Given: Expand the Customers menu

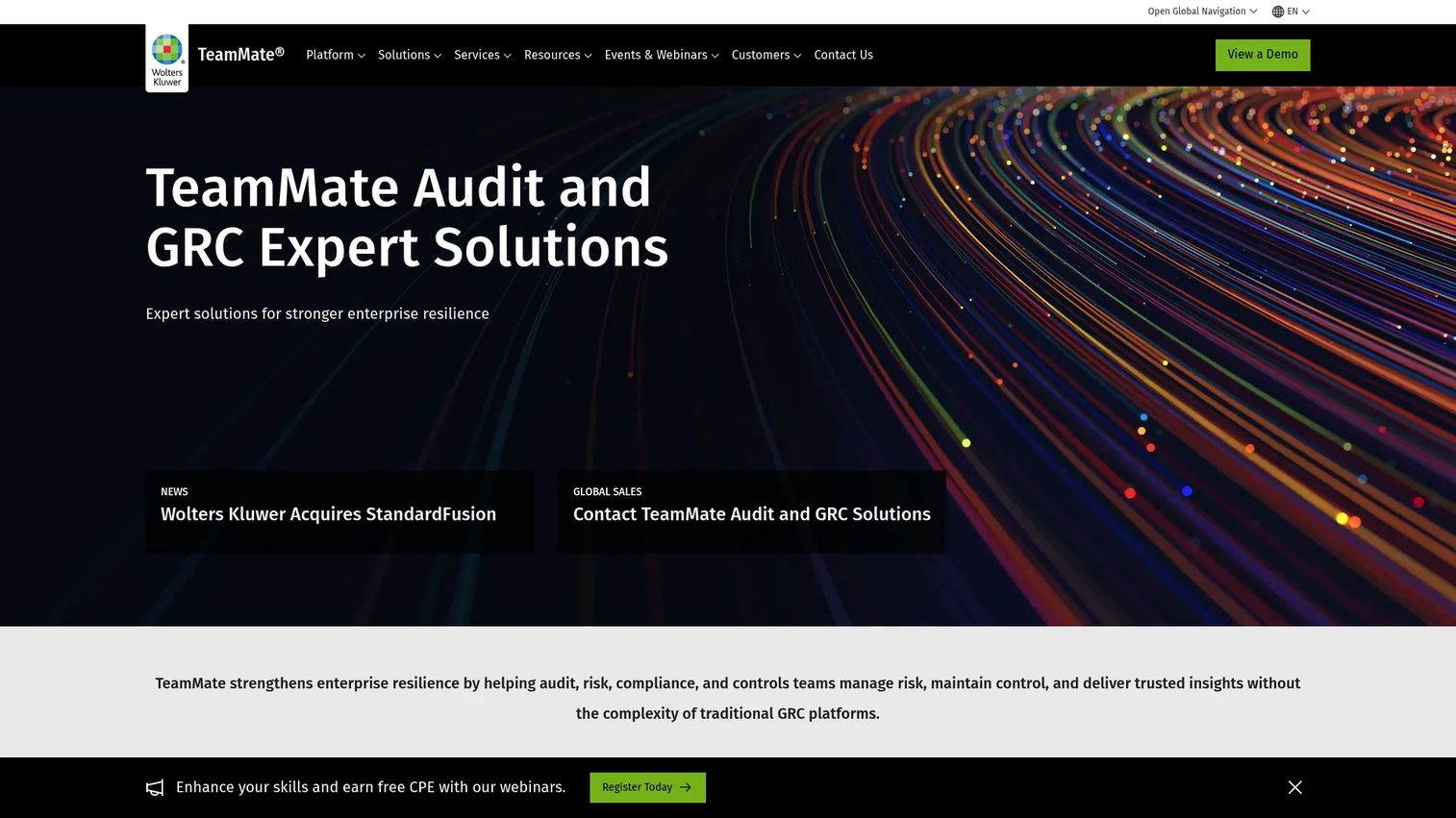Looking at the screenshot, I should click(766, 55).
